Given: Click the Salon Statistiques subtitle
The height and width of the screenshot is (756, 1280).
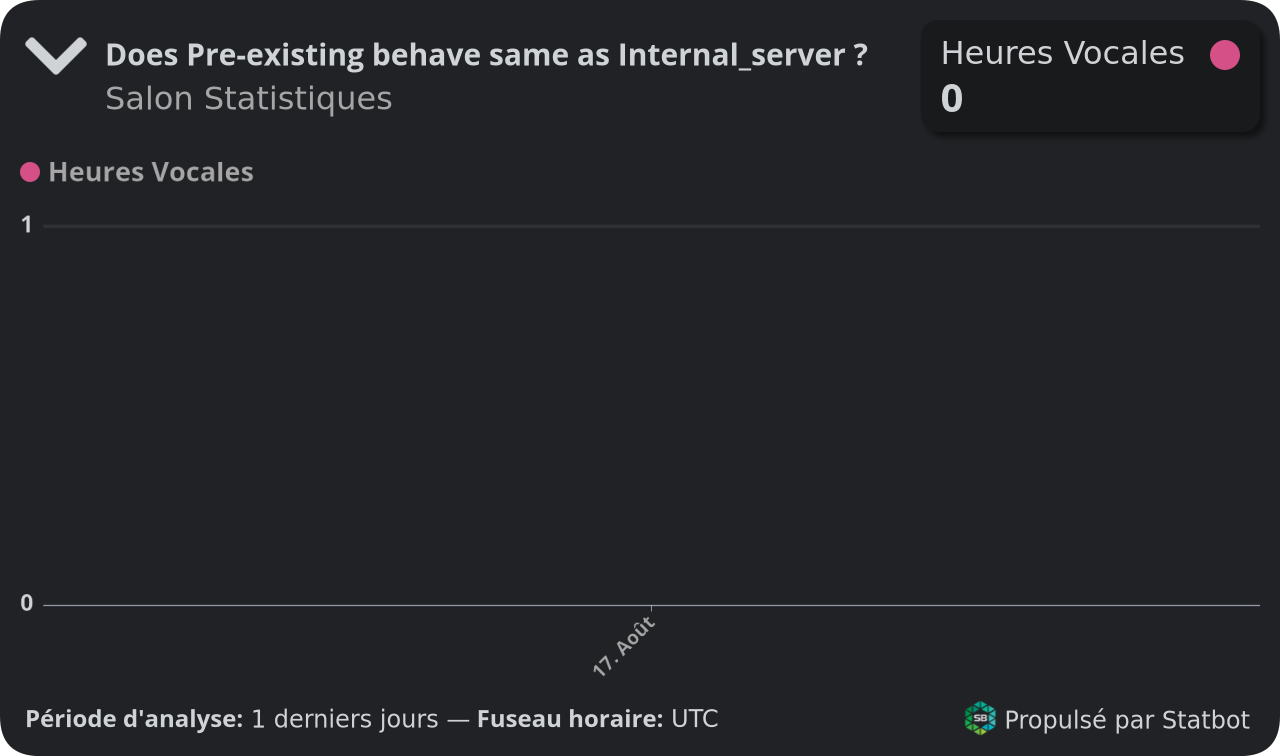Looking at the screenshot, I should pos(248,99).
